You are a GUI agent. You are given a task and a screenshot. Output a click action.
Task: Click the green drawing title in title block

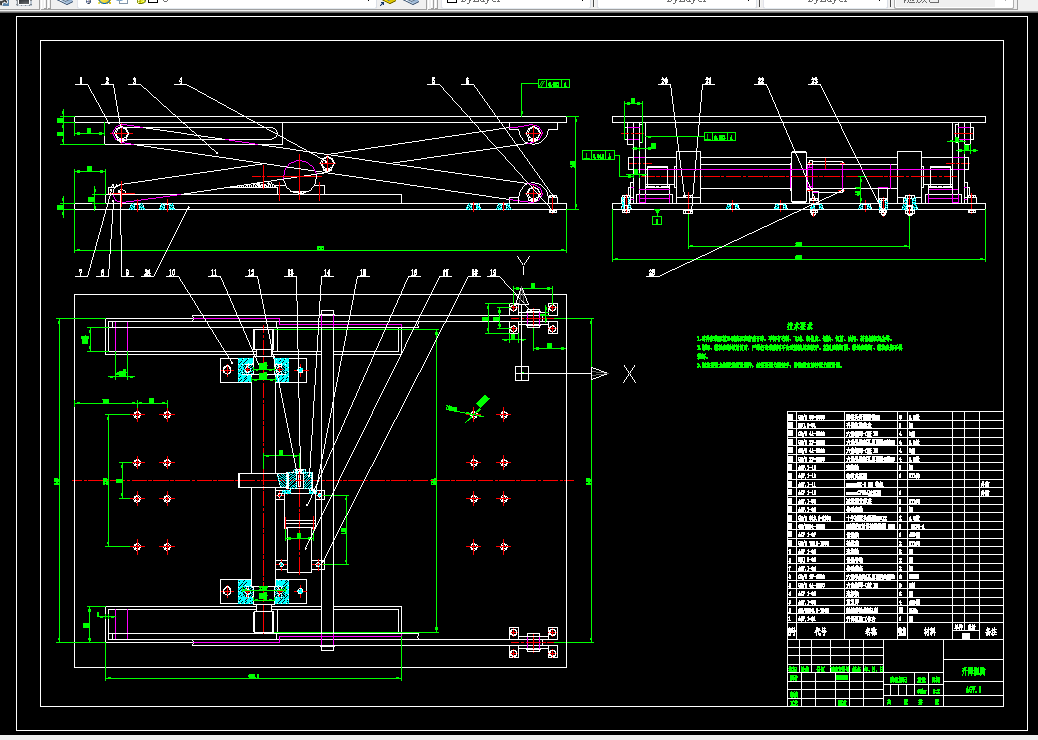tap(973, 671)
